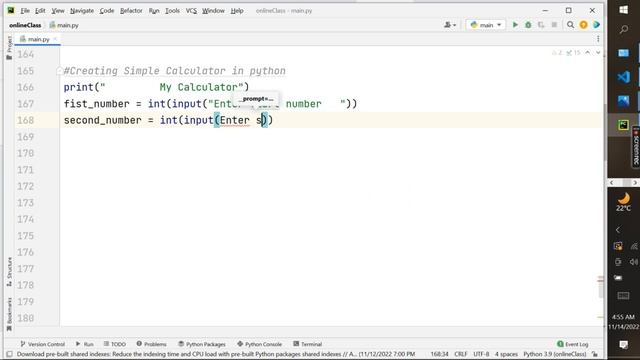Open the Window menu
This screenshot has height=360, width=640.
pyautogui.click(x=213, y=11)
